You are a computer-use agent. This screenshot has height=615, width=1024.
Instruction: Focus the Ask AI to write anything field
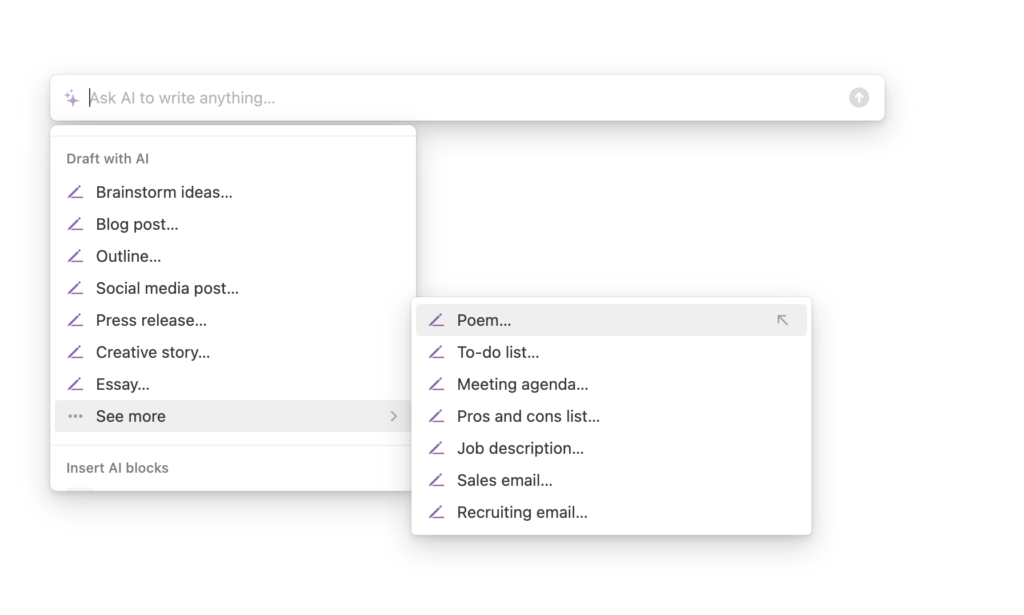(x=460, y=98)
